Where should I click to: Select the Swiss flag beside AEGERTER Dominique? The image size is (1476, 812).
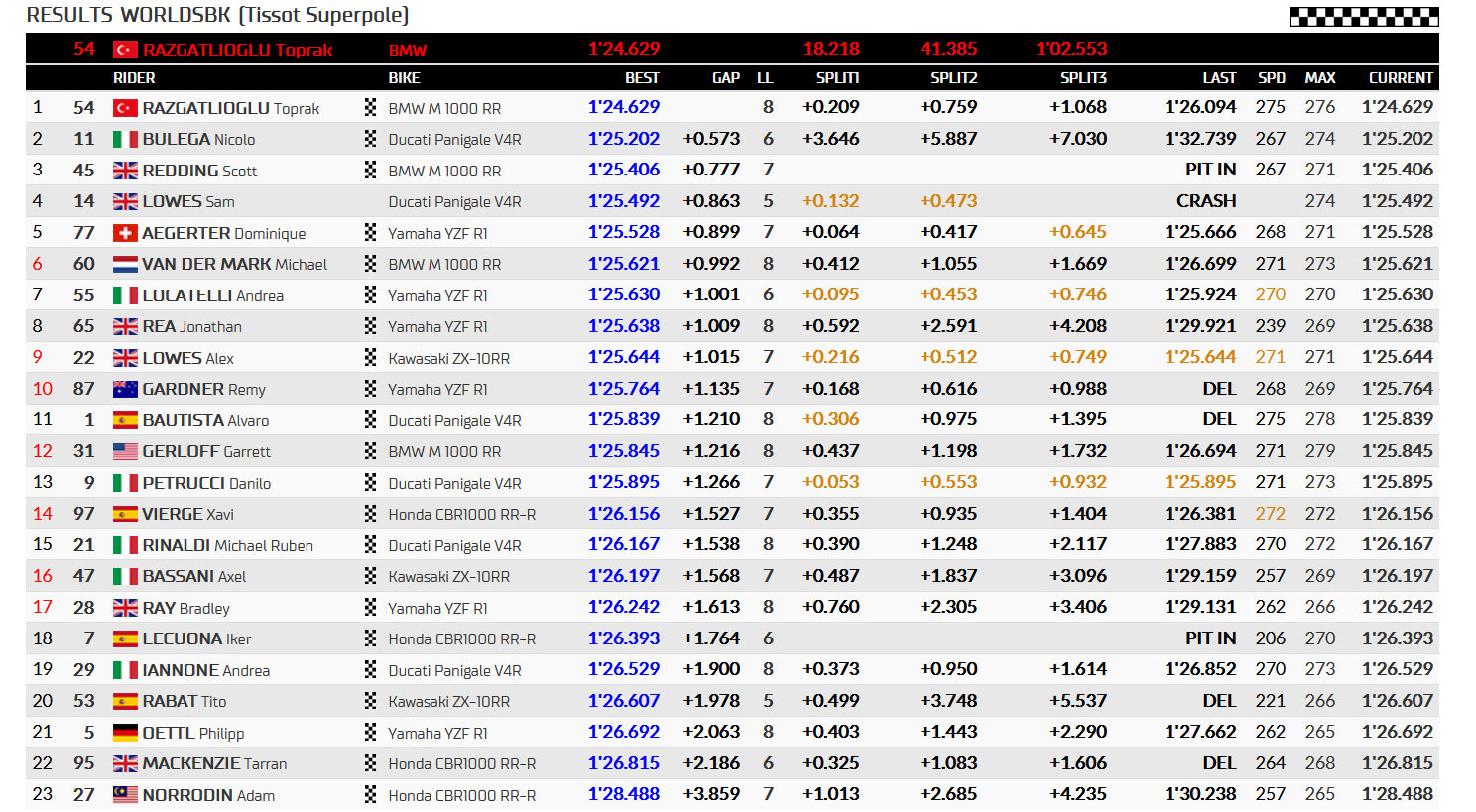[125, 233]
